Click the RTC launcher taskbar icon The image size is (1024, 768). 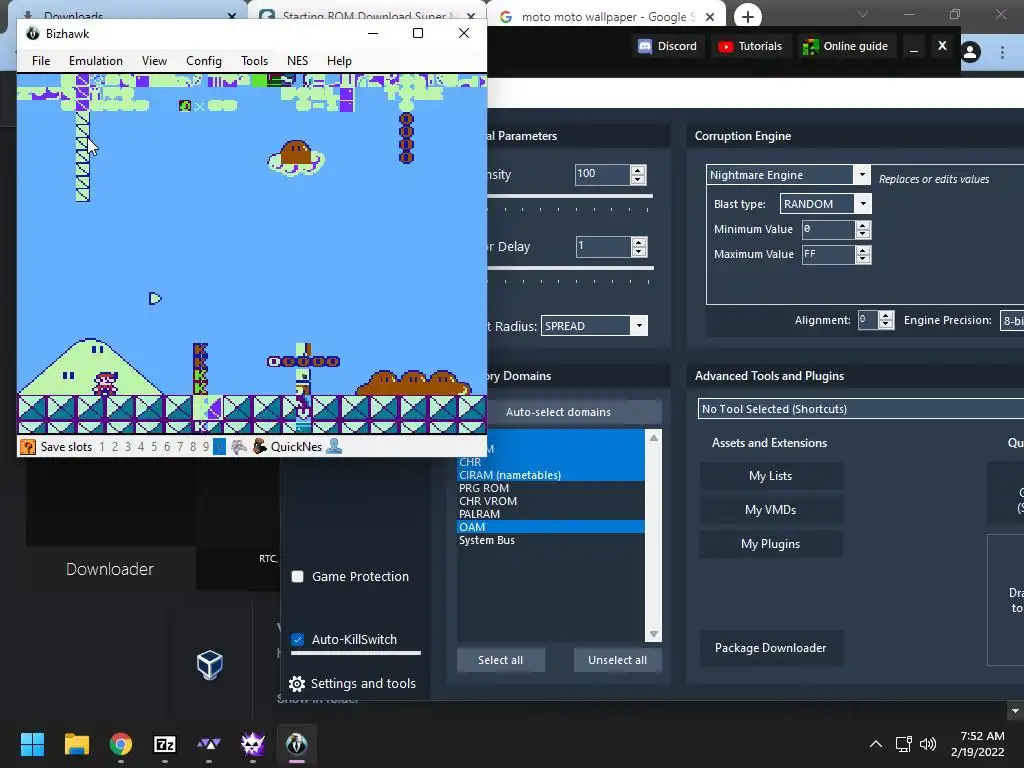[209, 744]
